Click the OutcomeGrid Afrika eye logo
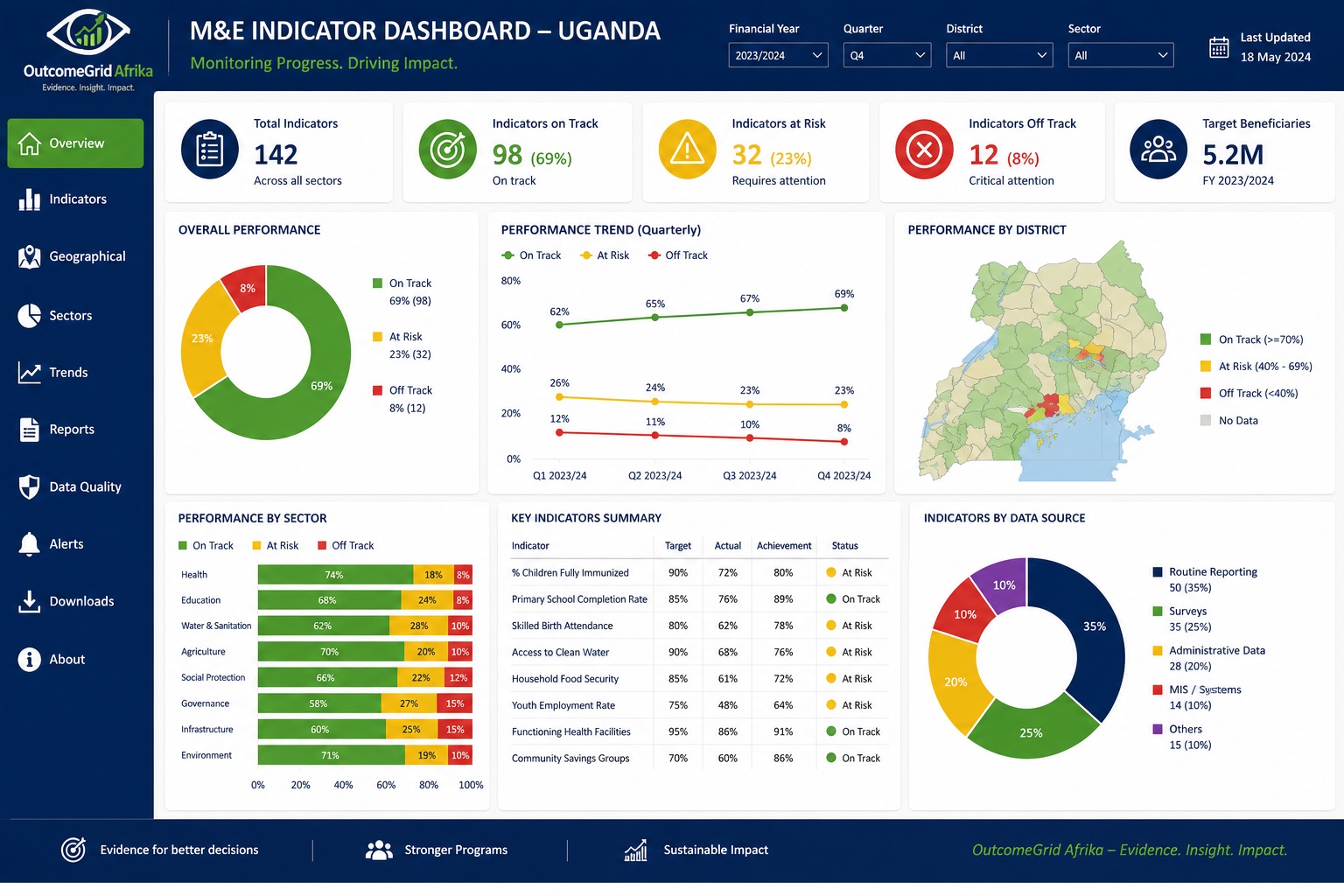 (x=87, y=34)
